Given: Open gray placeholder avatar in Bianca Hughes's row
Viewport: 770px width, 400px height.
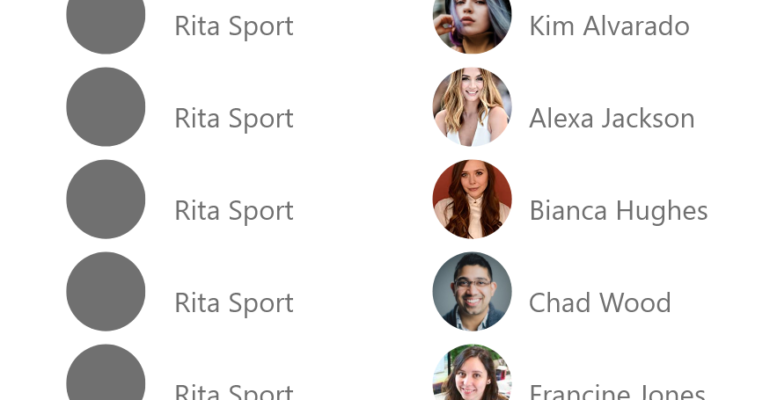Looking at the screenshot, I should point(106,199).
